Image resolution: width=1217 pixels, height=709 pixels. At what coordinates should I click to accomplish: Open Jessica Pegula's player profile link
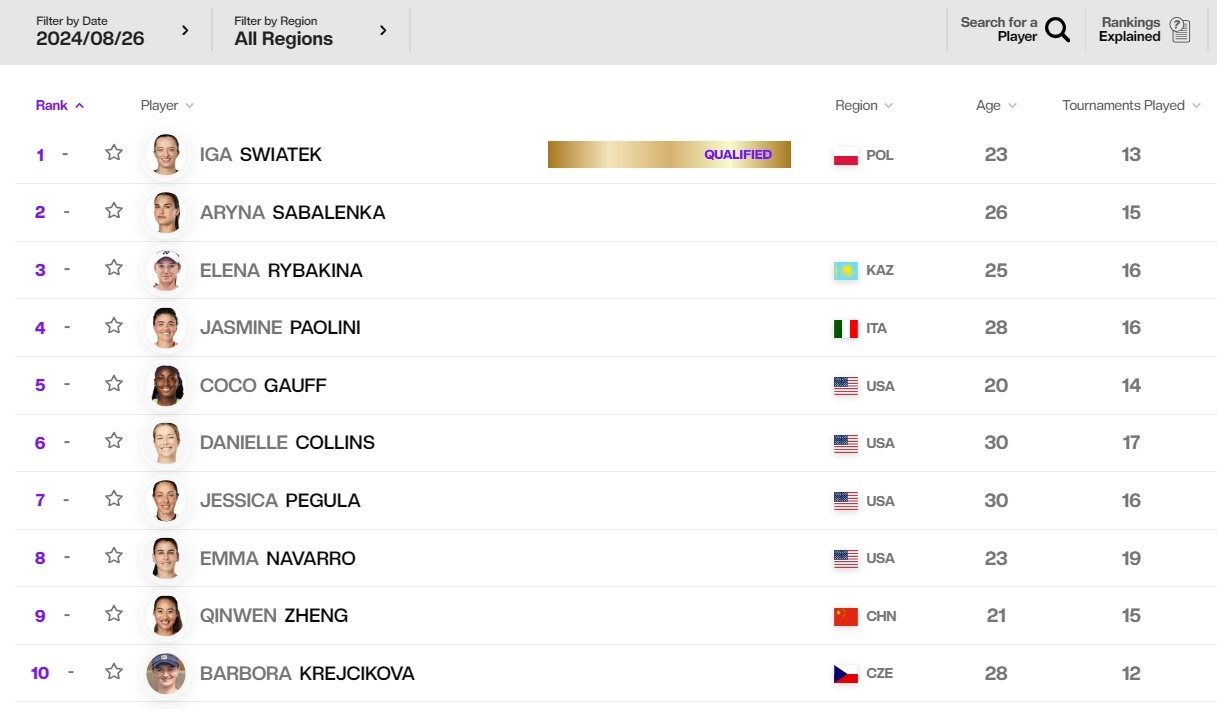pyautogui.click(x=280, y=500)
